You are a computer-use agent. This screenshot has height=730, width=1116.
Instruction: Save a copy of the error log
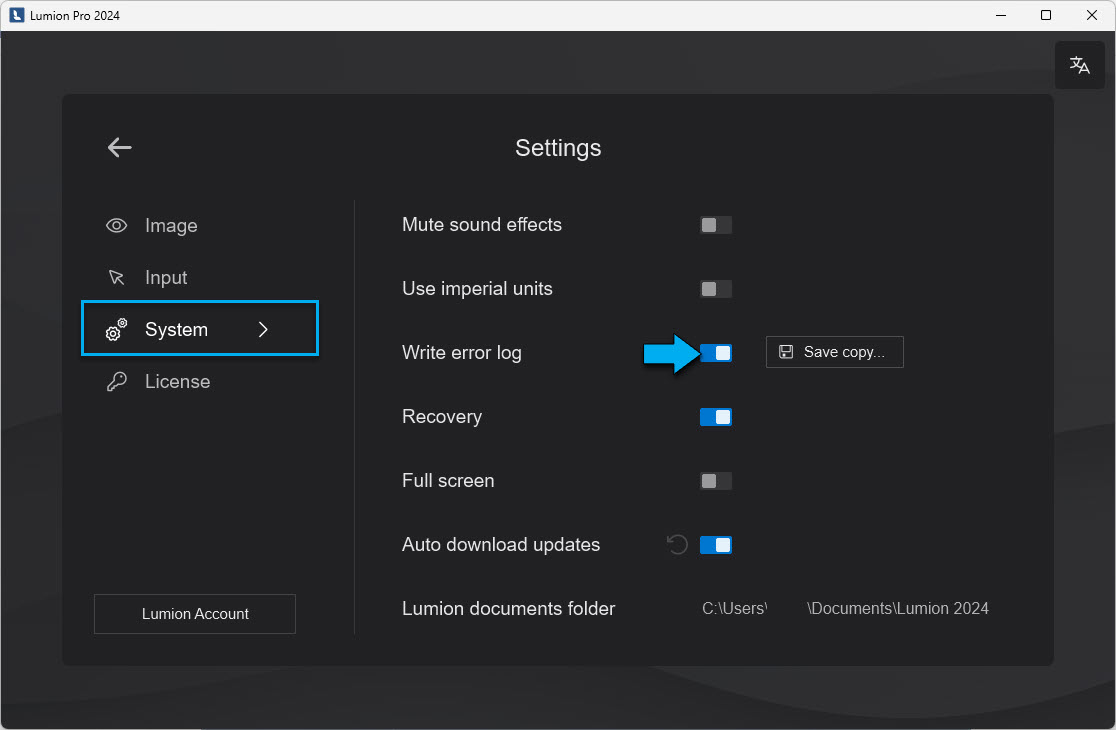coord(834,352)
